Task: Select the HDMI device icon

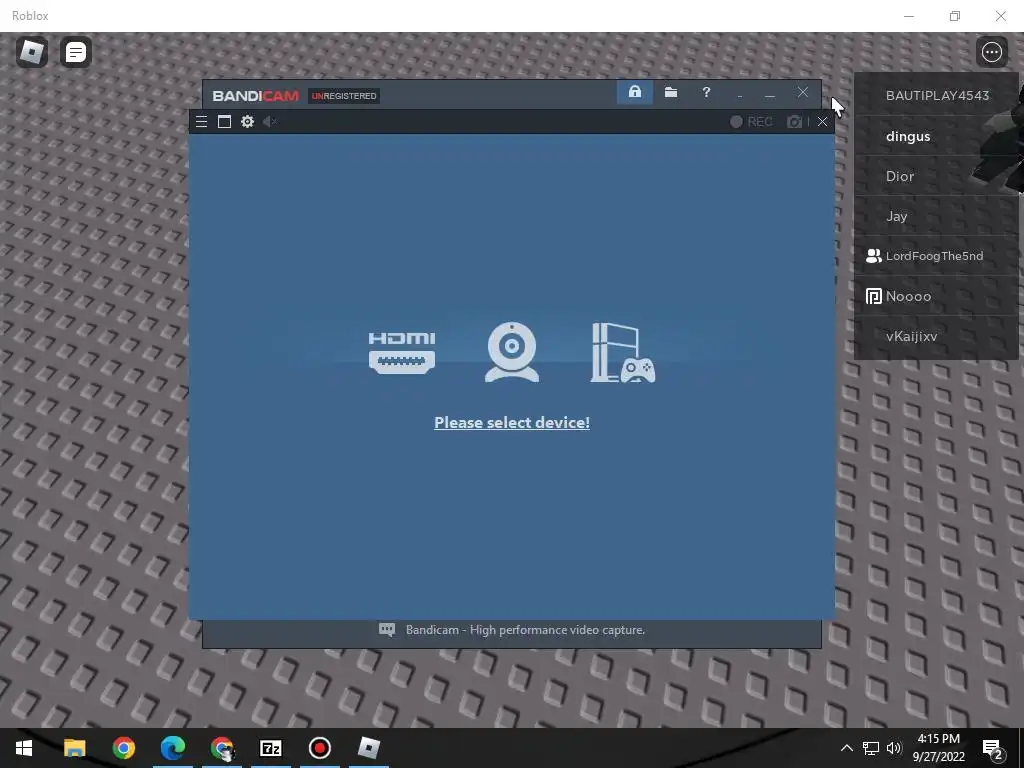Action: pos(402,353)
